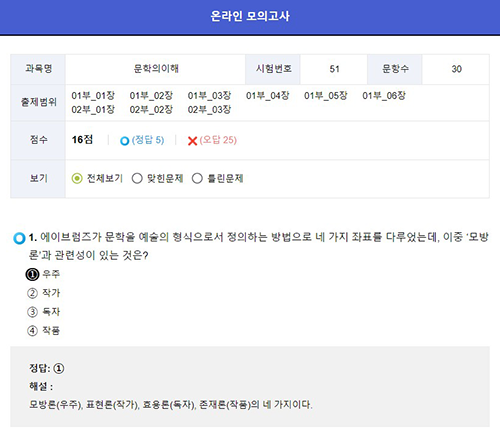
Task: Select the 맞힌문제 radio button
Action: (137, 179)
